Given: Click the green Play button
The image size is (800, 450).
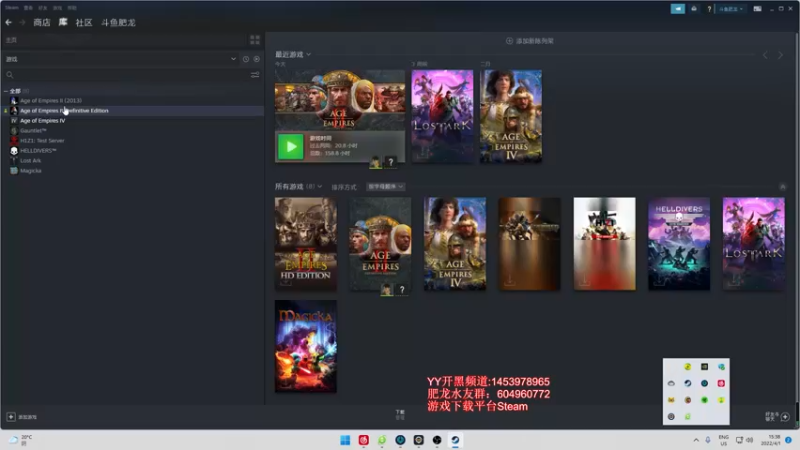Looking at the screenshot, I should point(291,146).
